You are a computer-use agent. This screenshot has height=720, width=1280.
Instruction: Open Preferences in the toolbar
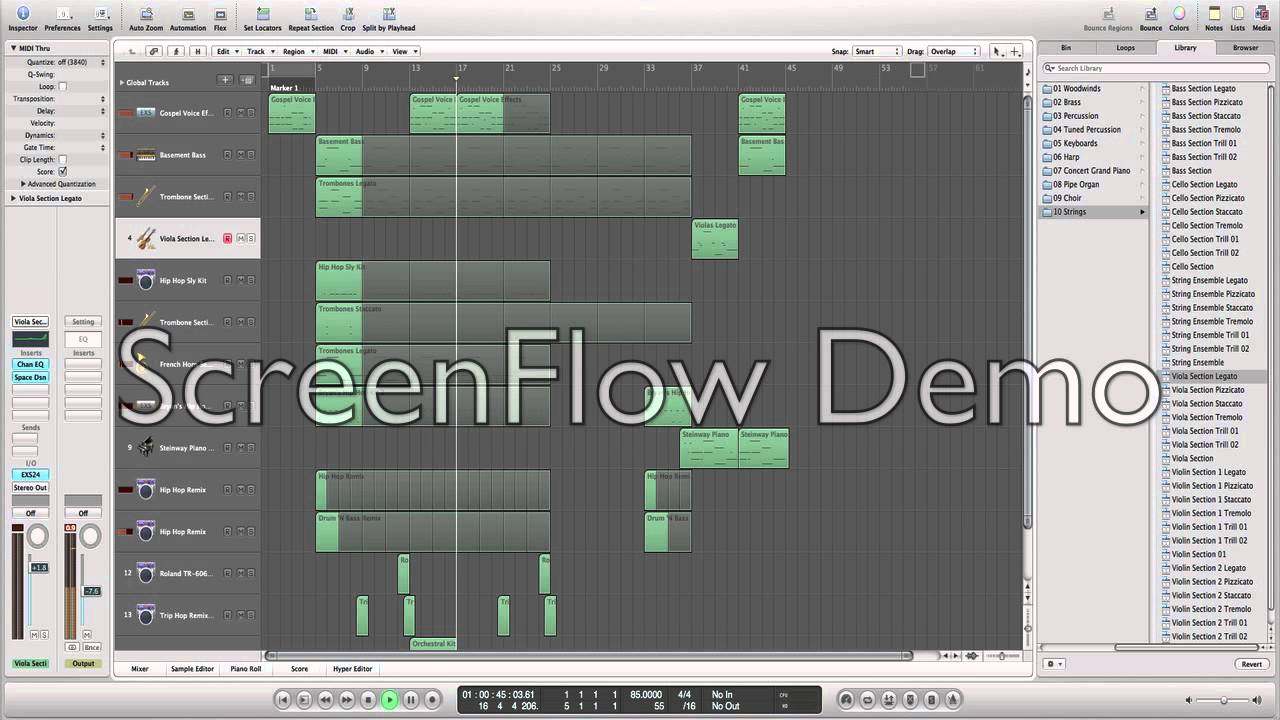(62, 17)
